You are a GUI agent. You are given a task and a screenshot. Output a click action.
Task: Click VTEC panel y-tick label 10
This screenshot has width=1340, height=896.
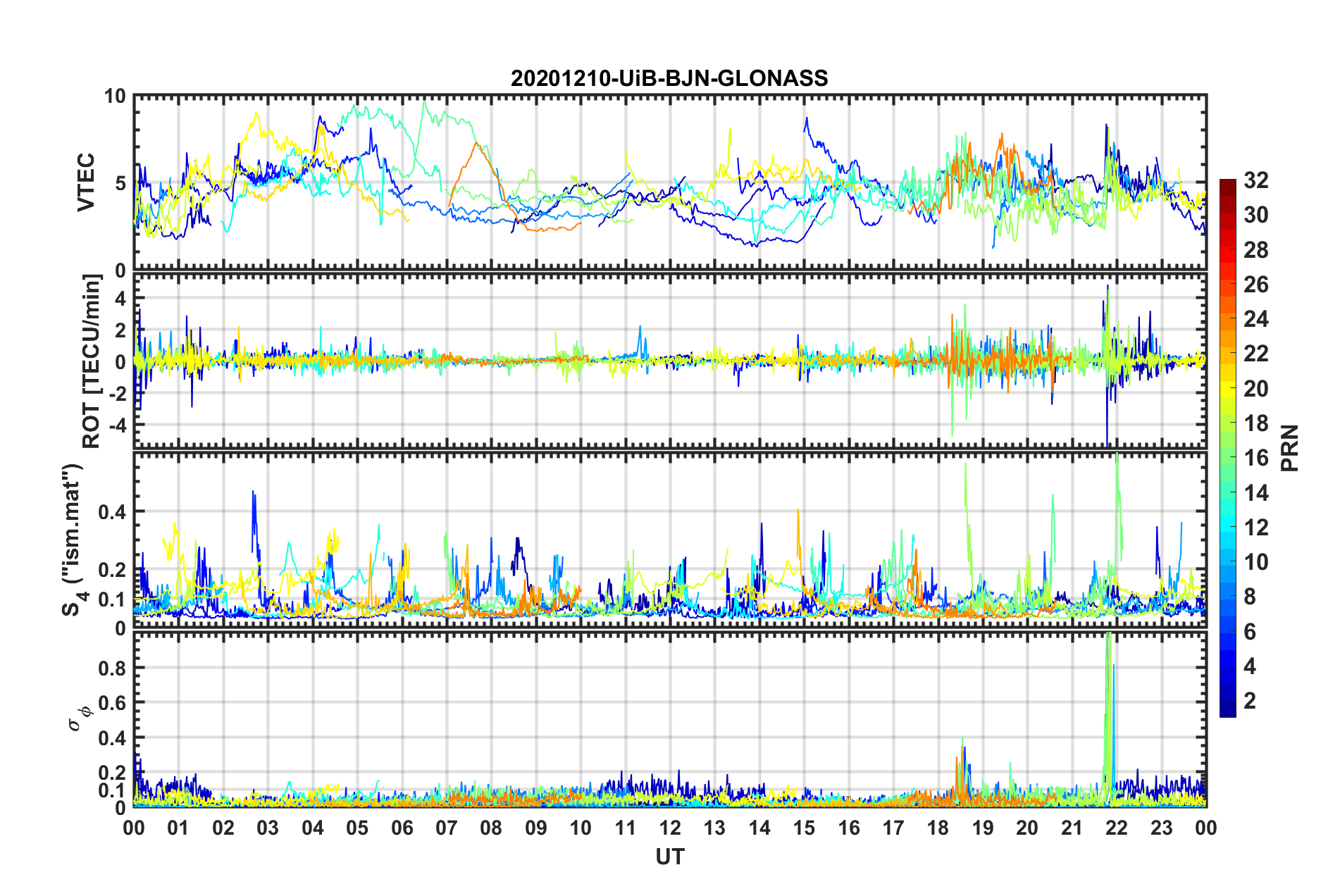pyautogui.click(x=115, y=97)
